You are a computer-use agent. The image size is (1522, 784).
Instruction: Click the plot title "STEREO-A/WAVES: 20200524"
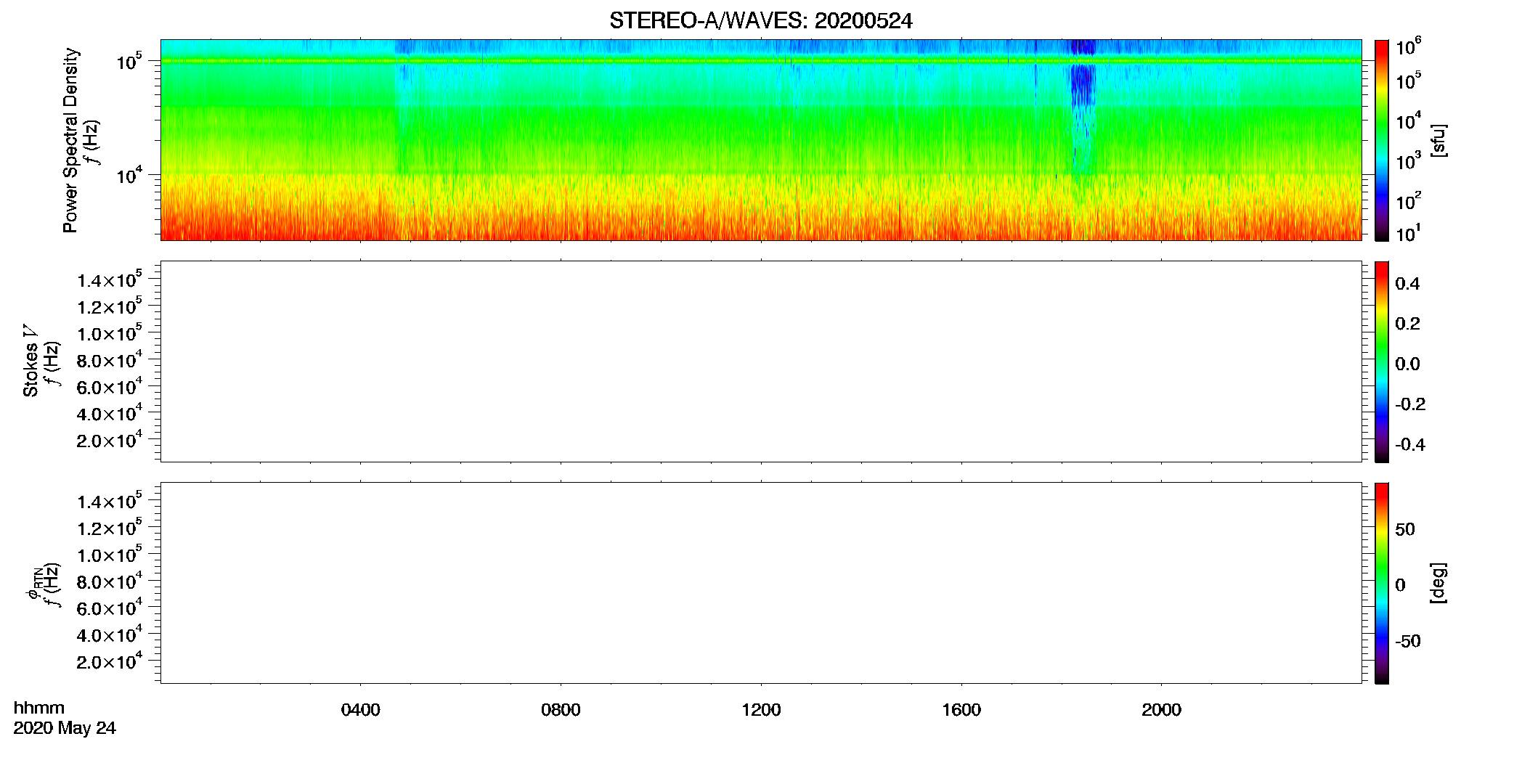(x=760, y=21)
